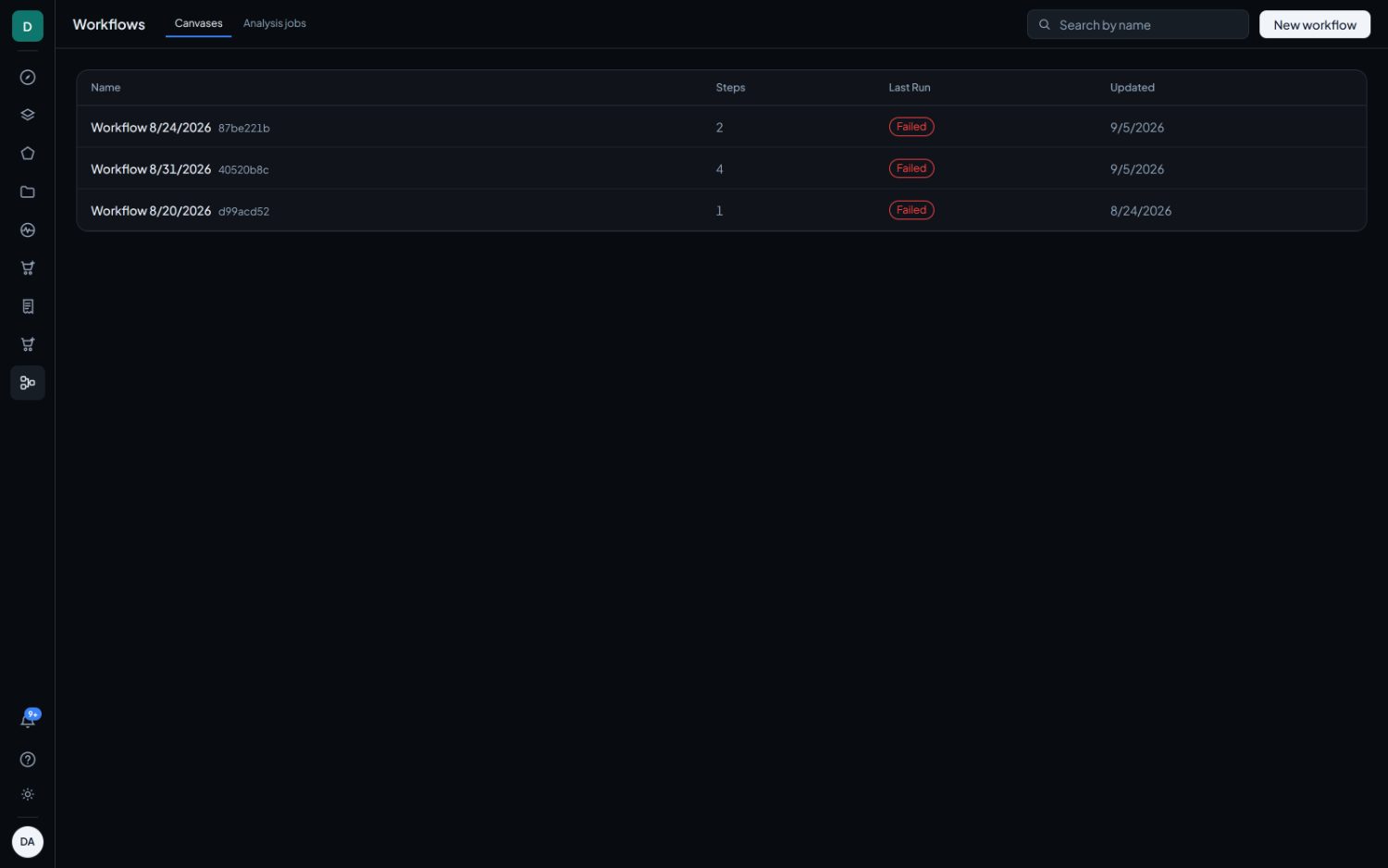The height and width of the screenshot is (868, 1388).
Task: Click the Failed badge for Workflow 8/24/2026
Action: click(x=911, y=127)
